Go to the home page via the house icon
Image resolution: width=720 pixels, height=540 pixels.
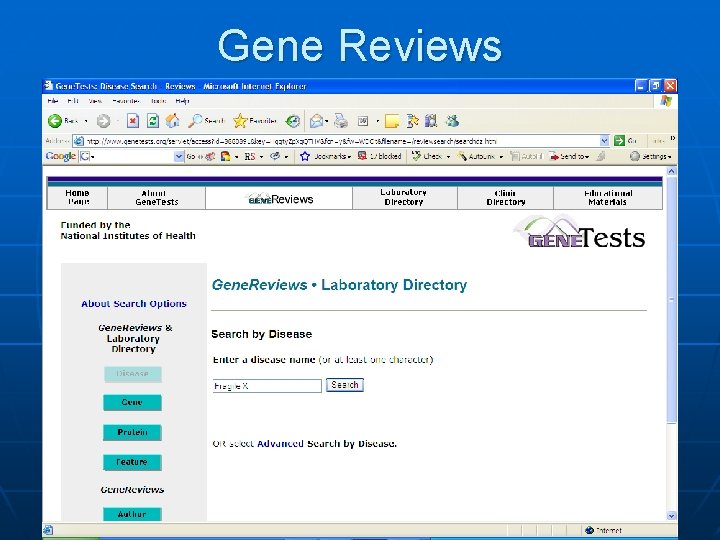[x=173, y=121]
